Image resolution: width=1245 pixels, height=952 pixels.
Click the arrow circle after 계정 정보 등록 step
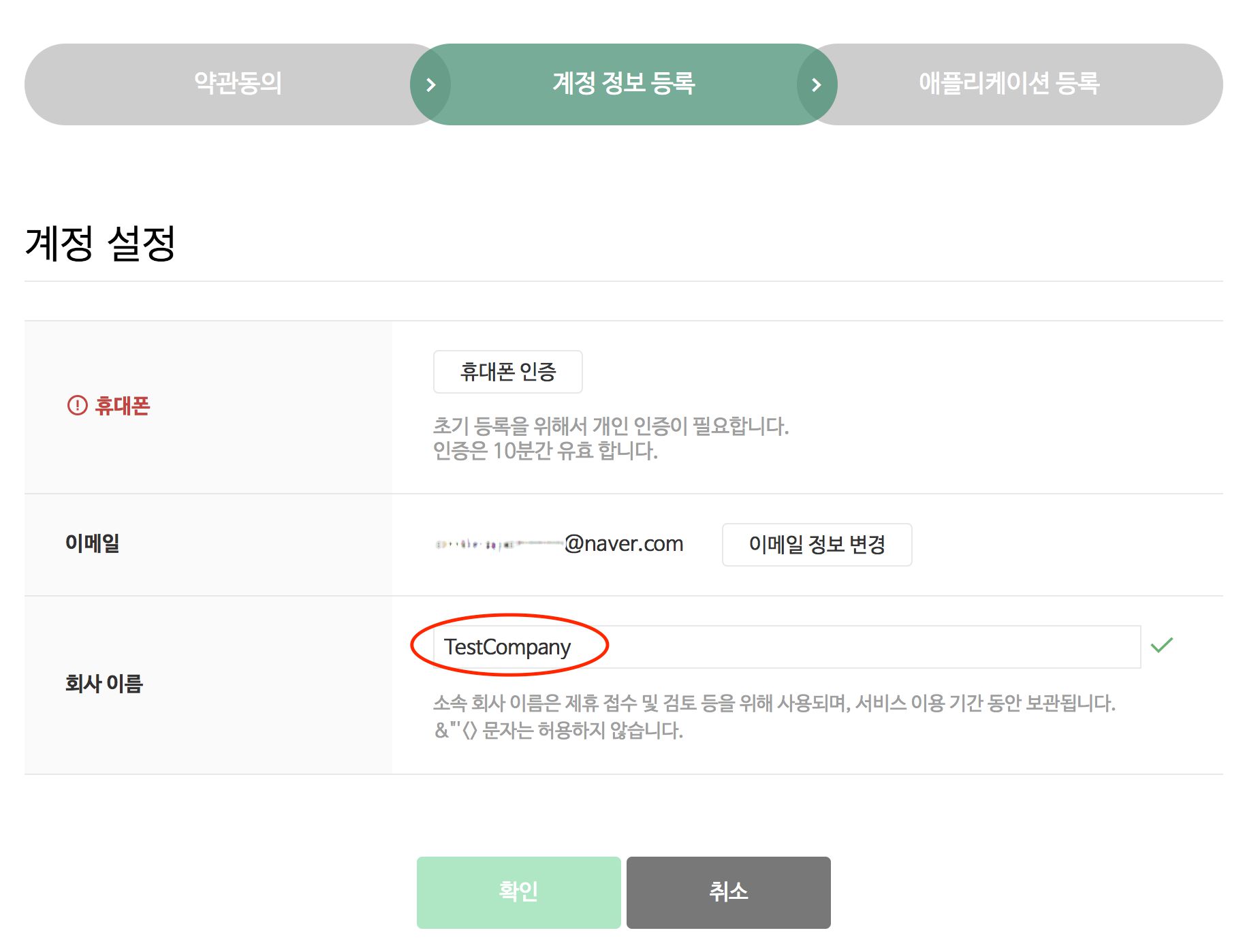817,84
